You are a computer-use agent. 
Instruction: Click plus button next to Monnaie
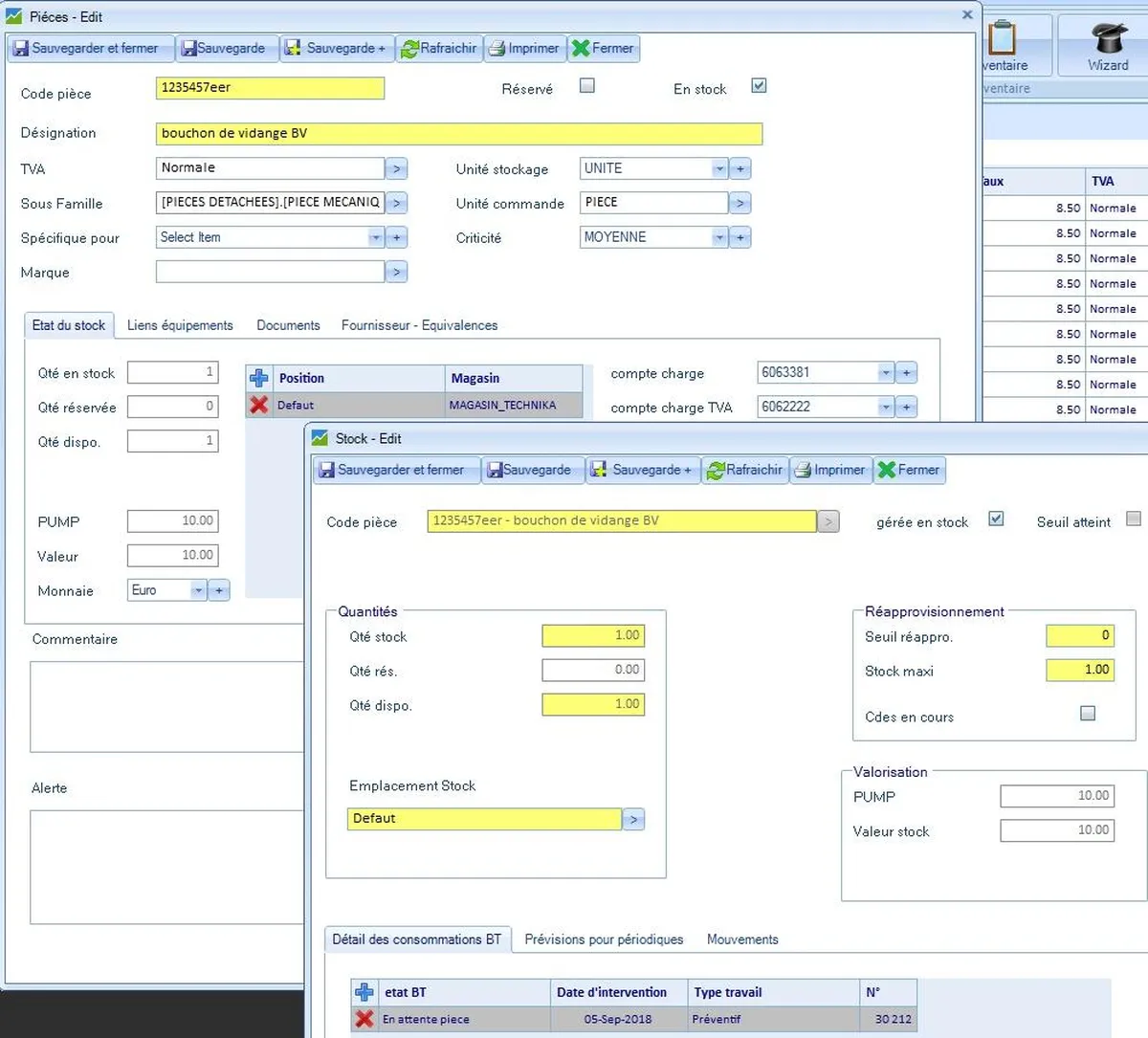219,590
